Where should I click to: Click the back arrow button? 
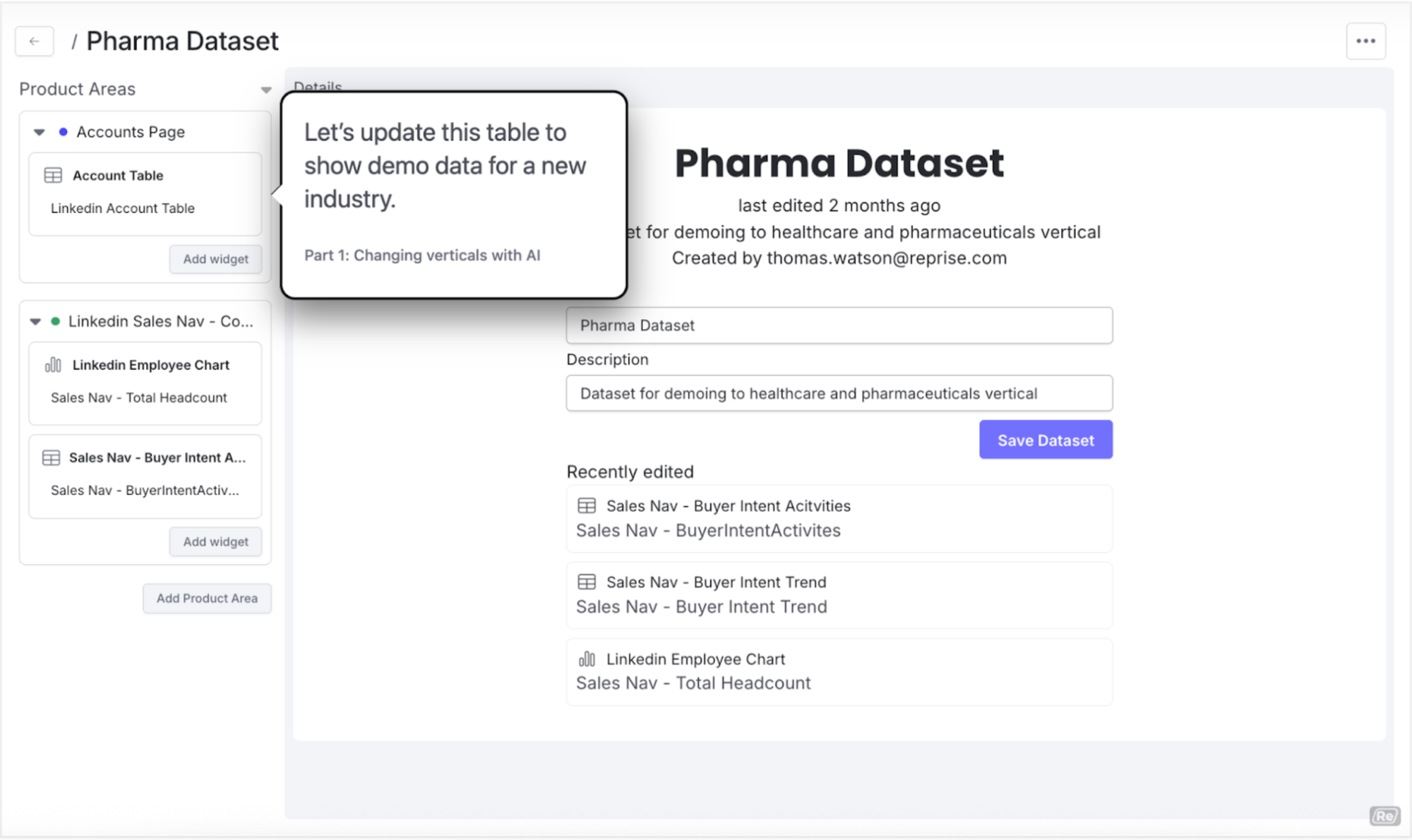(34, 41)
